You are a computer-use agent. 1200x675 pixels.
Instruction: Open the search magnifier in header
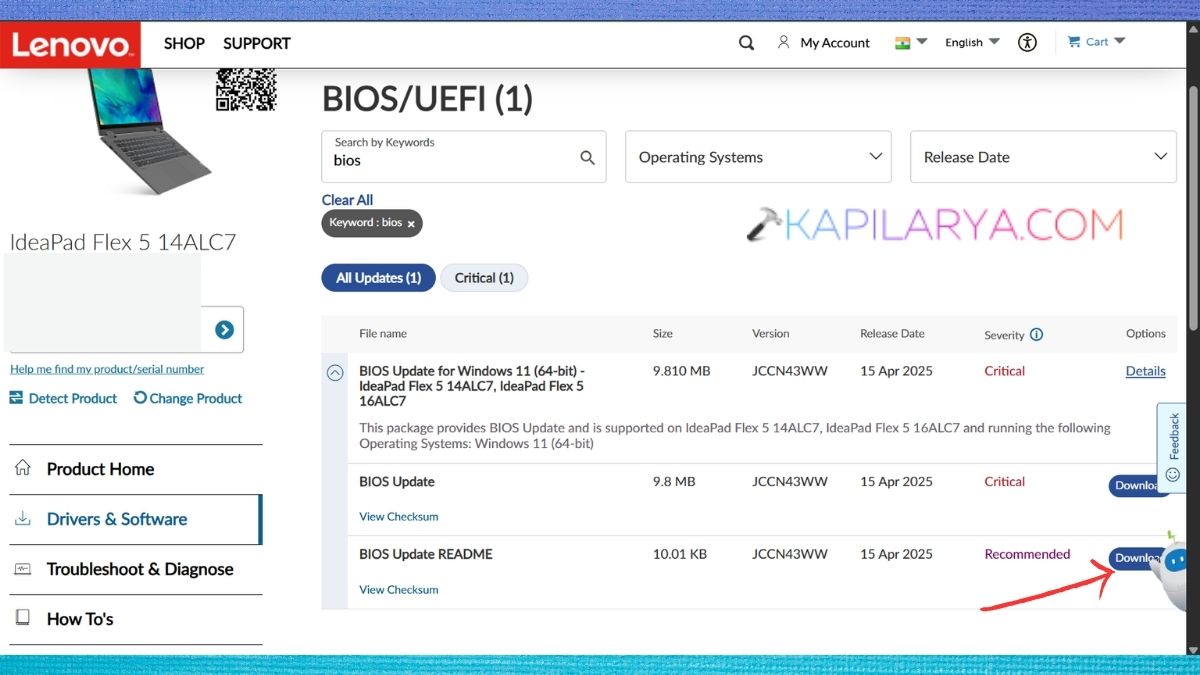coord(746,43)
